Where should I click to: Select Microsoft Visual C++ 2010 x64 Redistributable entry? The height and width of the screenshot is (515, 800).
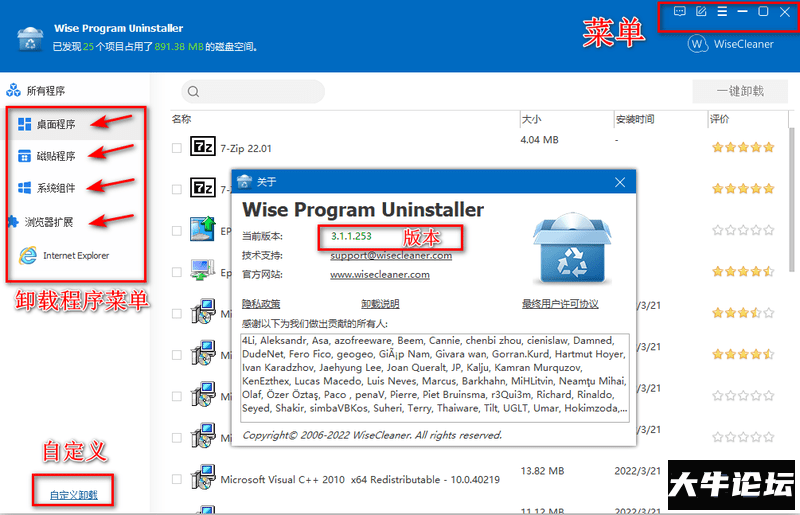coord(360,480)
